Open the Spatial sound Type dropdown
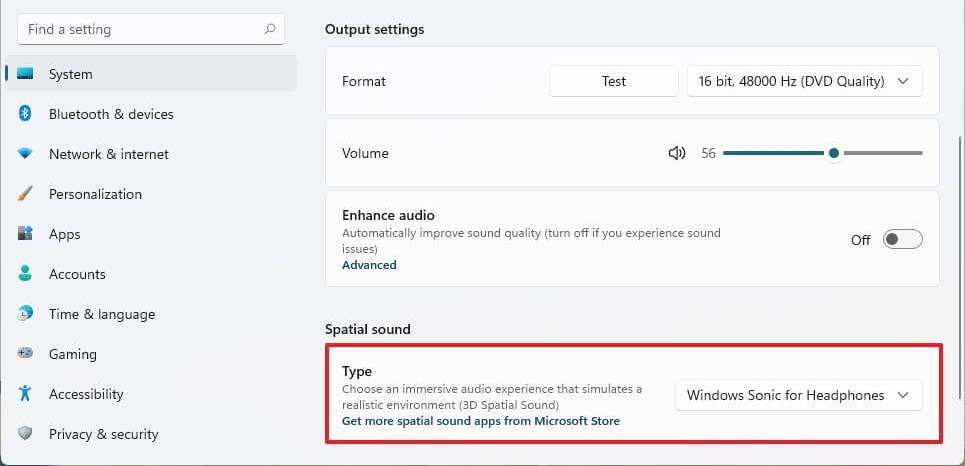The height and width of the screenshot is (466, 965). point(798,395)
